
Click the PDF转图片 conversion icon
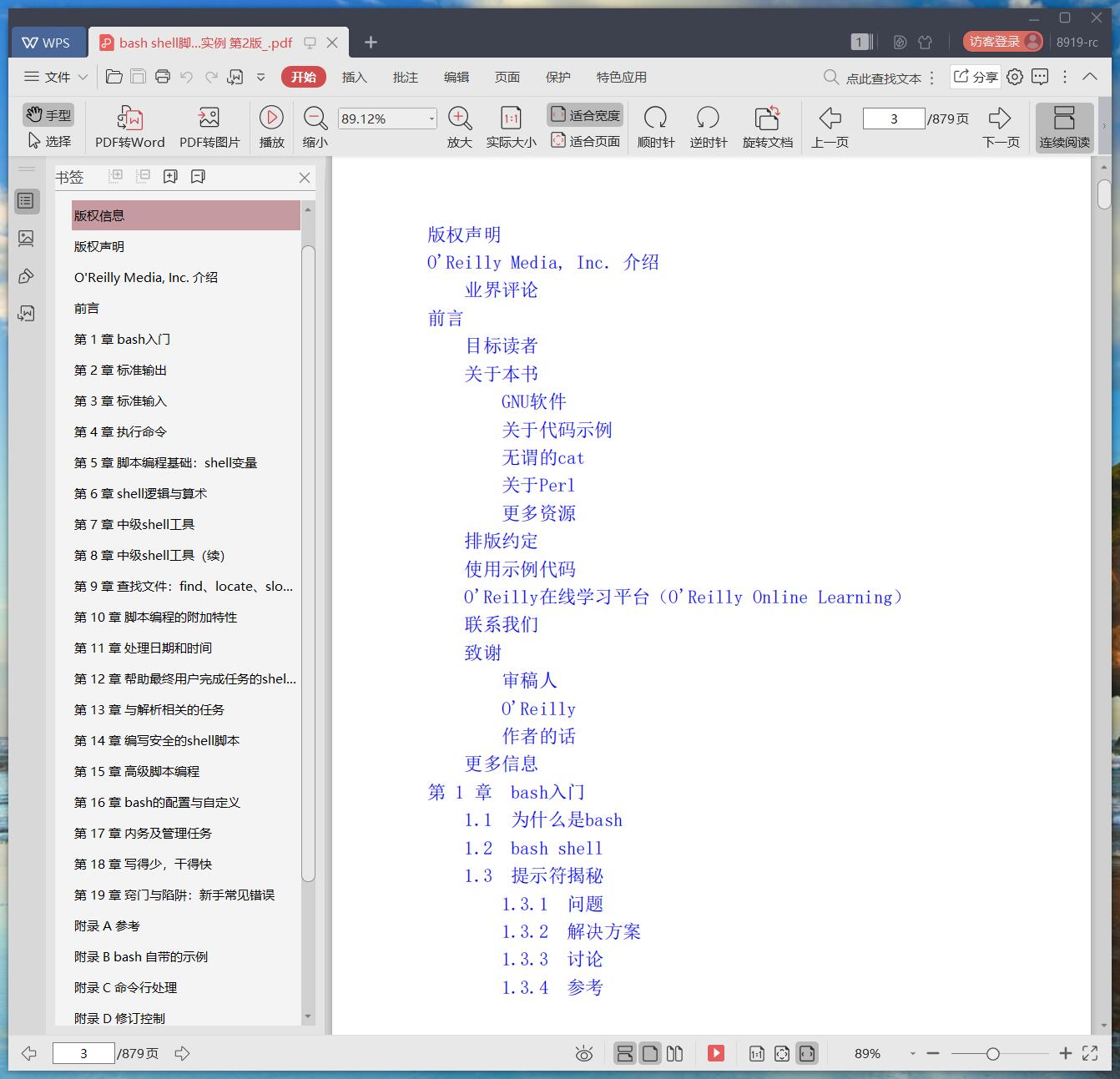tap(209, 118)
